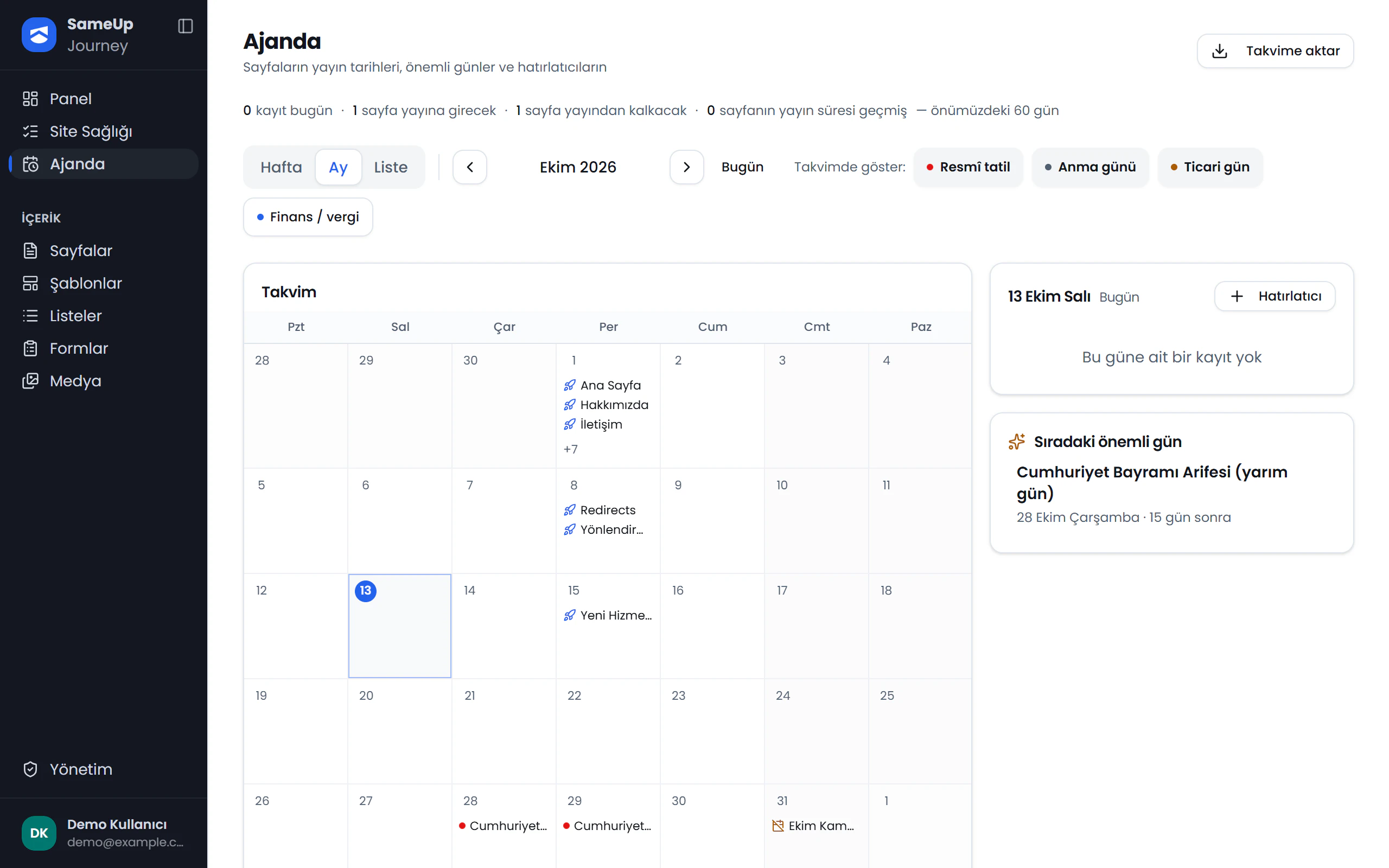Select the Ay view tab
Viewport: 1389px width, 868px height.
click(339, 167)
